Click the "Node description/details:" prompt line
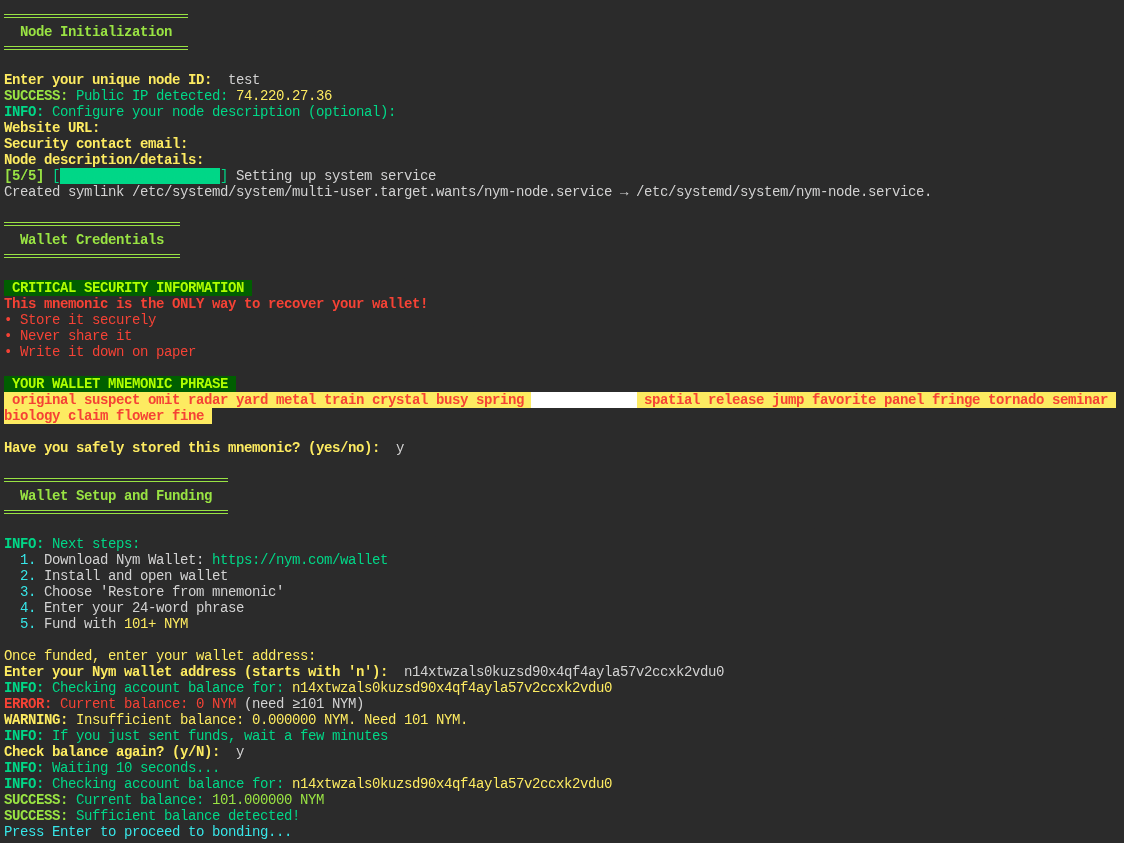 pos(104,160)
